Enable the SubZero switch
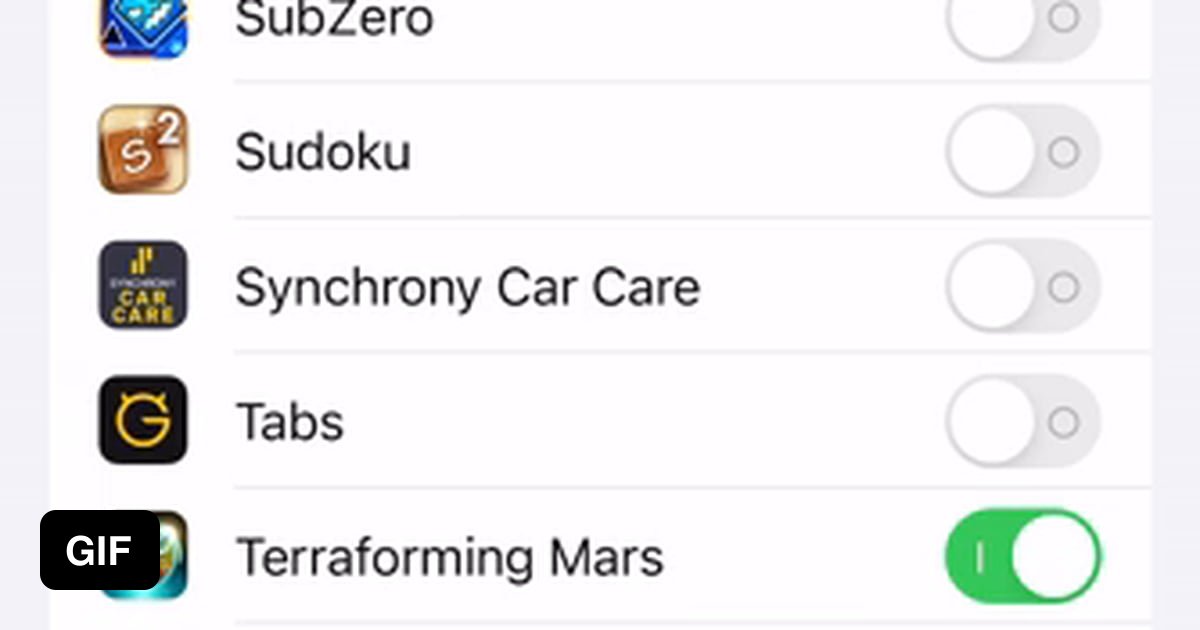Image resolution: width=1200 pixels, height=630 pixels. tap(1022, 20)
